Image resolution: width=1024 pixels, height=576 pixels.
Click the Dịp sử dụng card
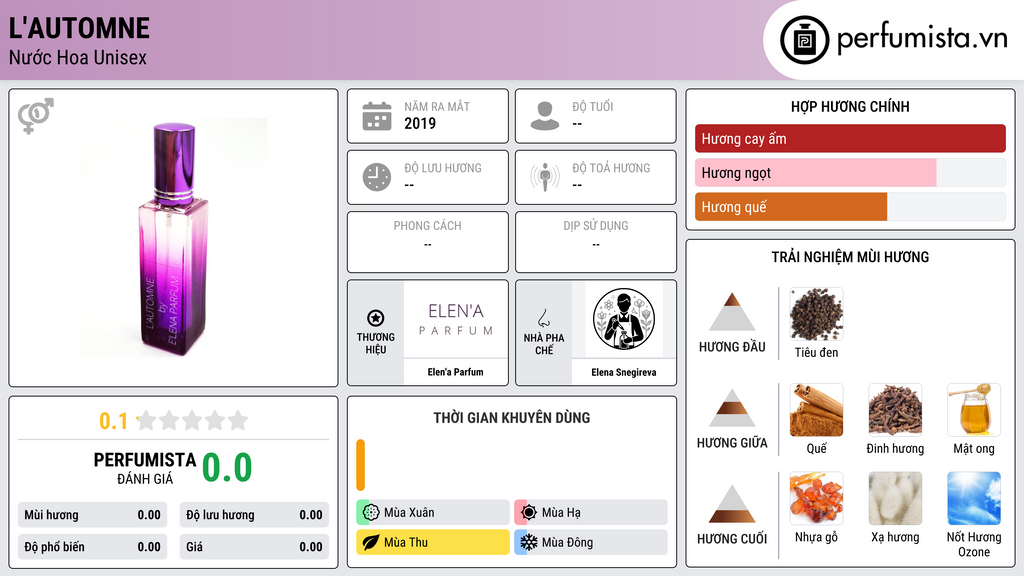coord(596,242)
